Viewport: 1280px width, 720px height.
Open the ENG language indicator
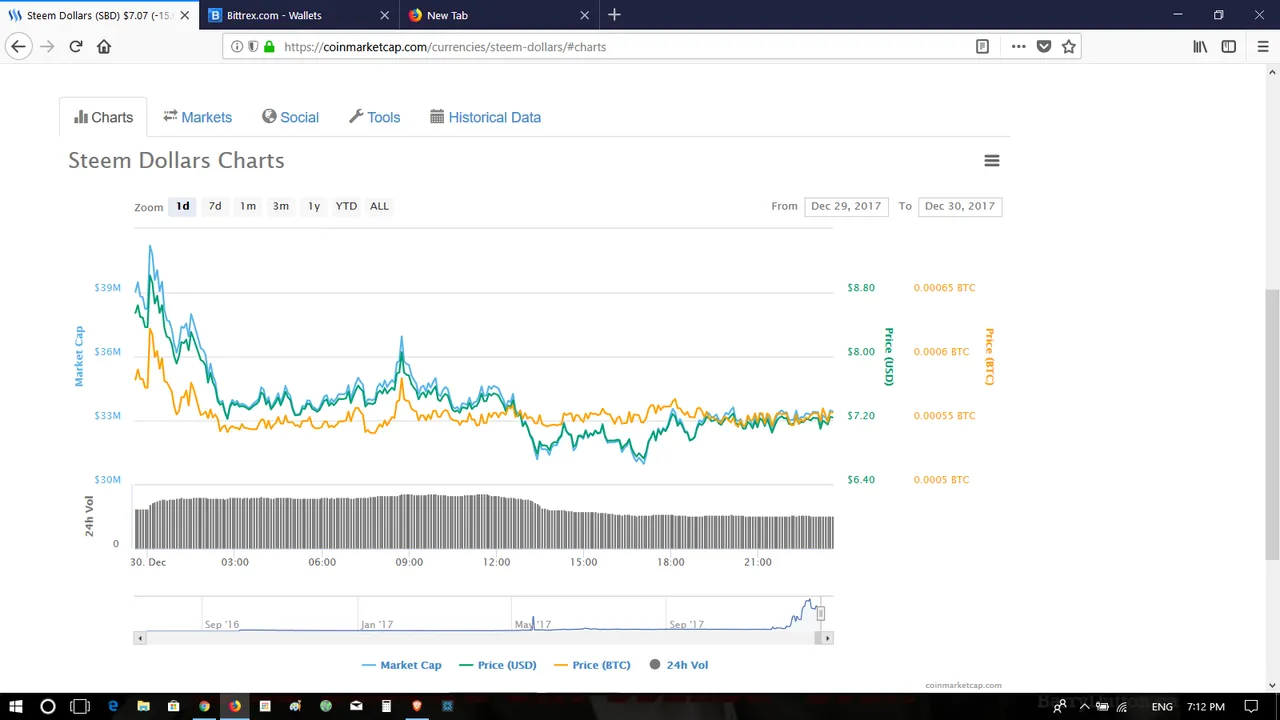[x=1162, y=707]
